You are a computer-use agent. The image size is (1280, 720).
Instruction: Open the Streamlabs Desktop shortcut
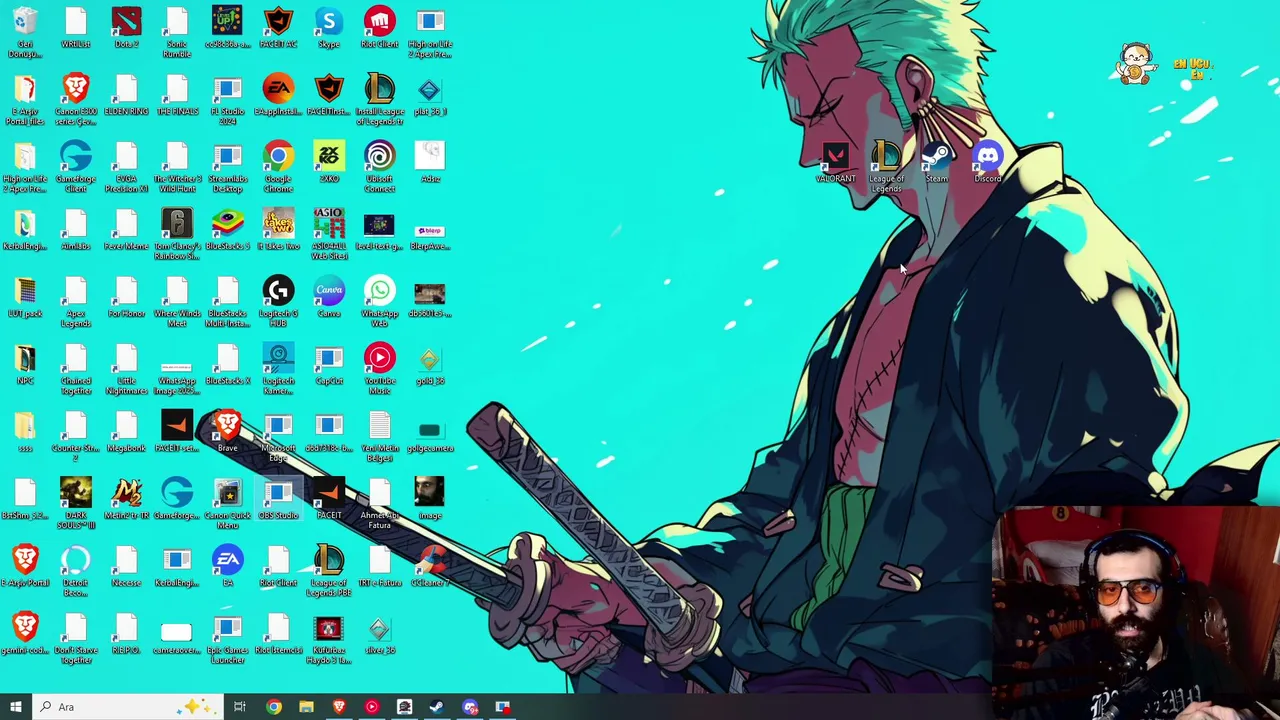228,166
